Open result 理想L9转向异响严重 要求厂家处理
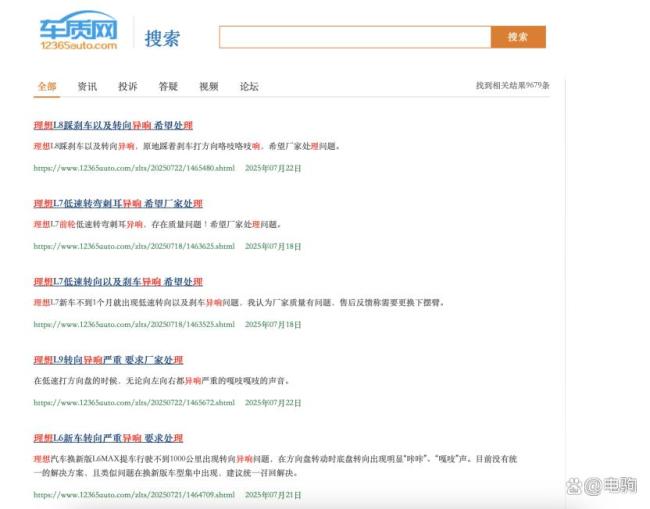The image size is (650, 509). (108, 360)
